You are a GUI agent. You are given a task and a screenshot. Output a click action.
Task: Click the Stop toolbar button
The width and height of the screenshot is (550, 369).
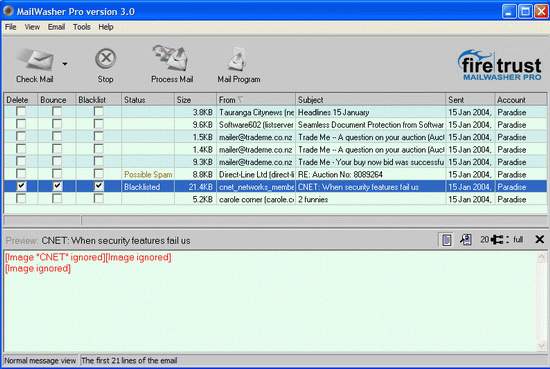coord(105,66)
